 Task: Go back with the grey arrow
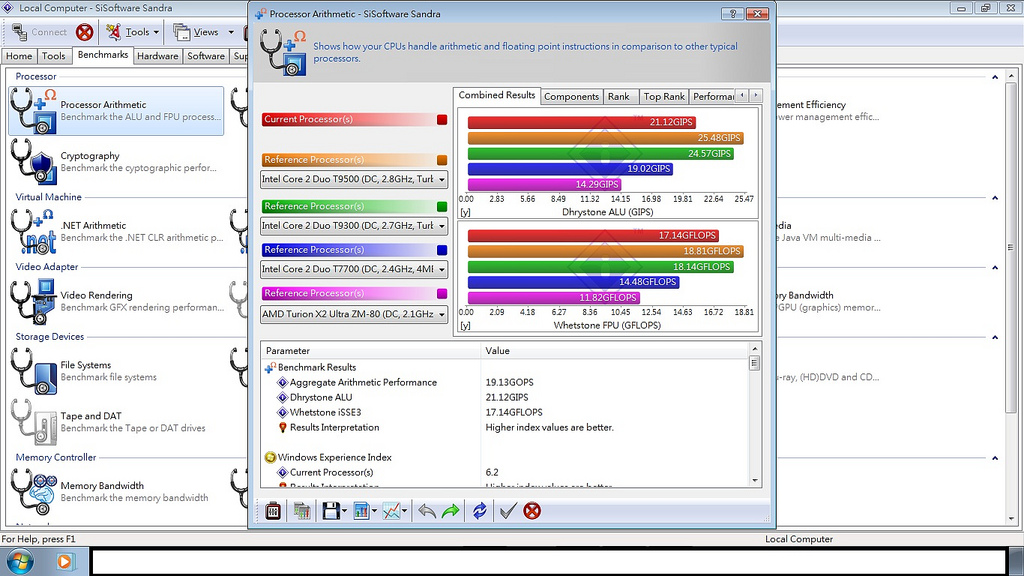coord(426,511)
